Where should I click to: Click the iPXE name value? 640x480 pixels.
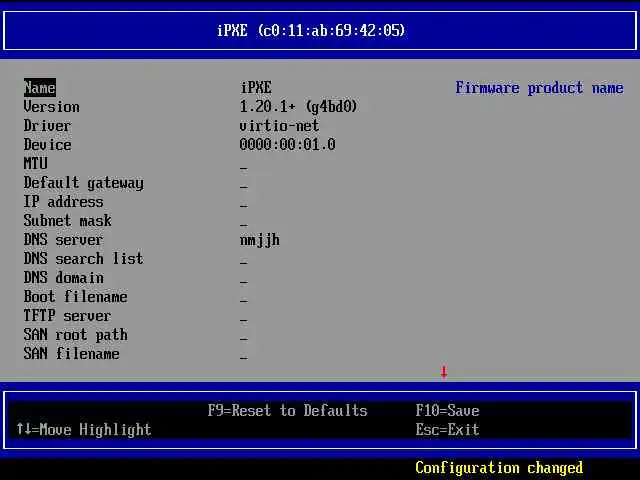(x=256, y=88)
